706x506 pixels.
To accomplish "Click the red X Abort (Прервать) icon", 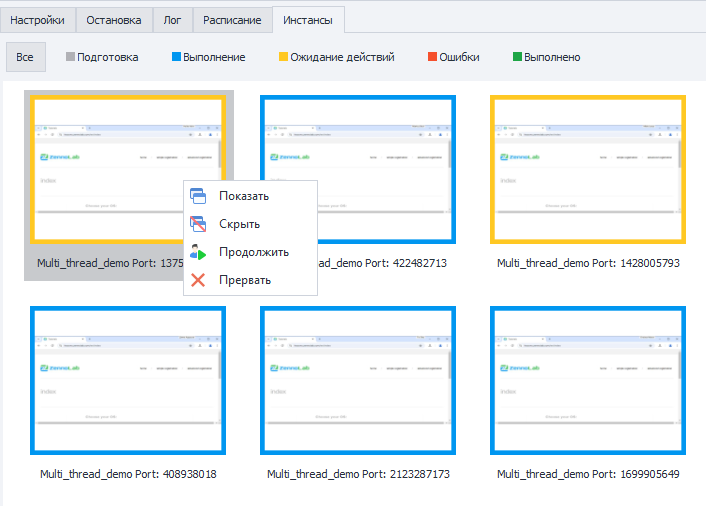I will coord(198,280).
